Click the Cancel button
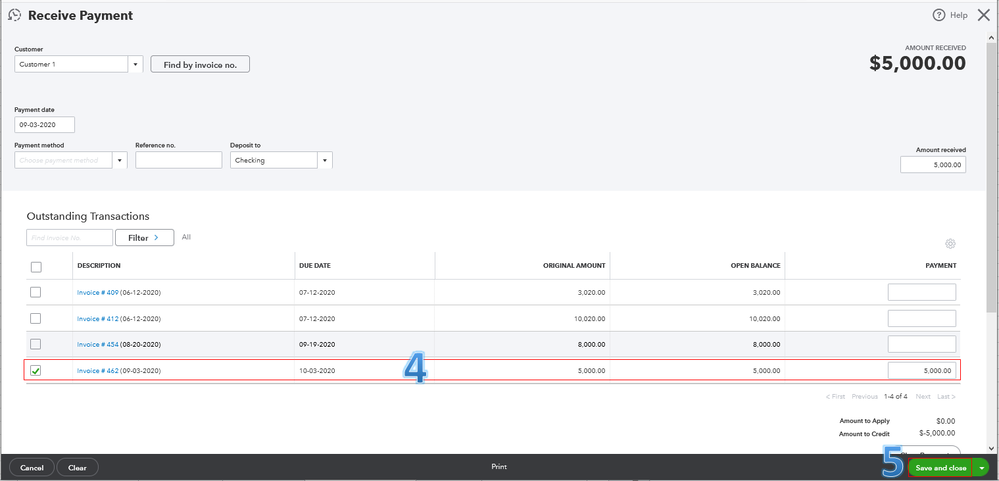The image size is (999, 481). pyautogui.click(x=32, y=468)
